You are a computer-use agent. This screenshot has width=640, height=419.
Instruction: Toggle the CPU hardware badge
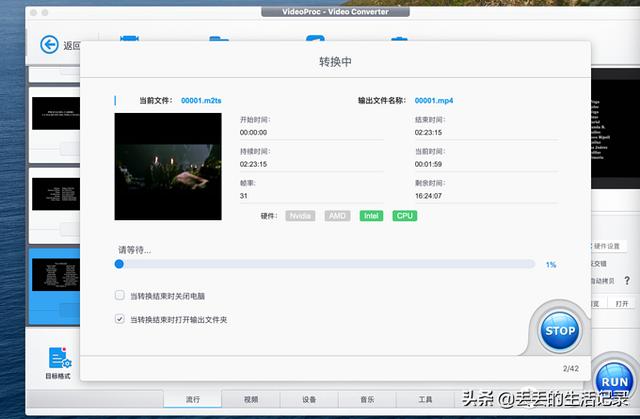[405, 216]
